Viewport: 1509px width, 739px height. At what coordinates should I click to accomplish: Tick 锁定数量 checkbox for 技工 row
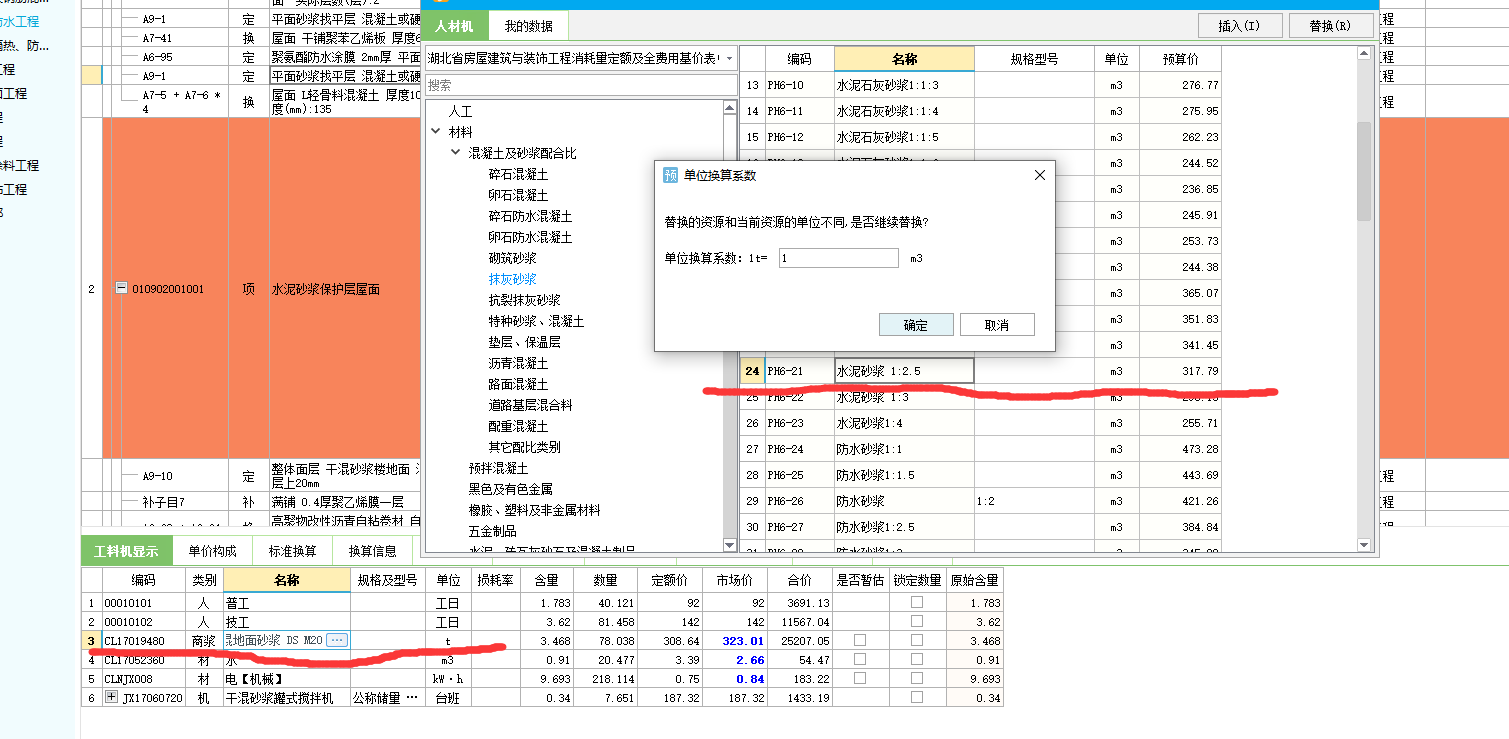coord(917,622)
